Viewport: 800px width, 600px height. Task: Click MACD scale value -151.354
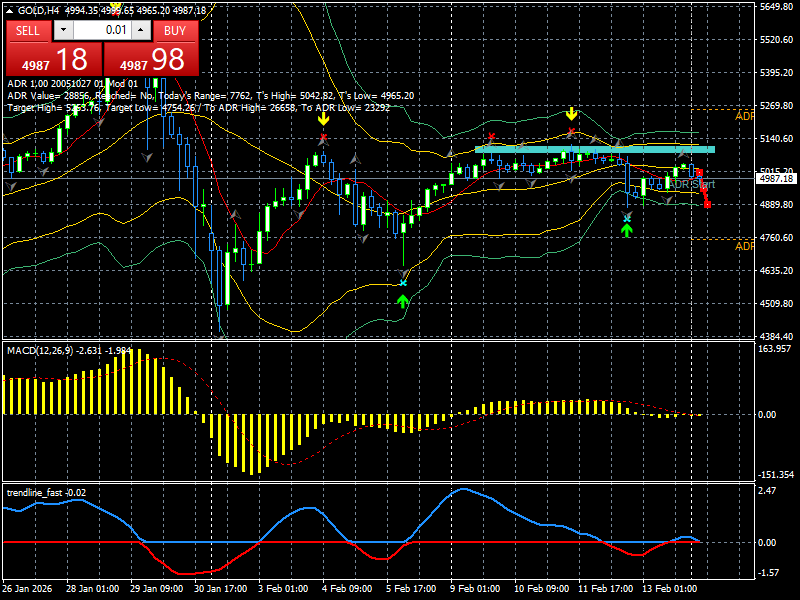coord(776,475)
